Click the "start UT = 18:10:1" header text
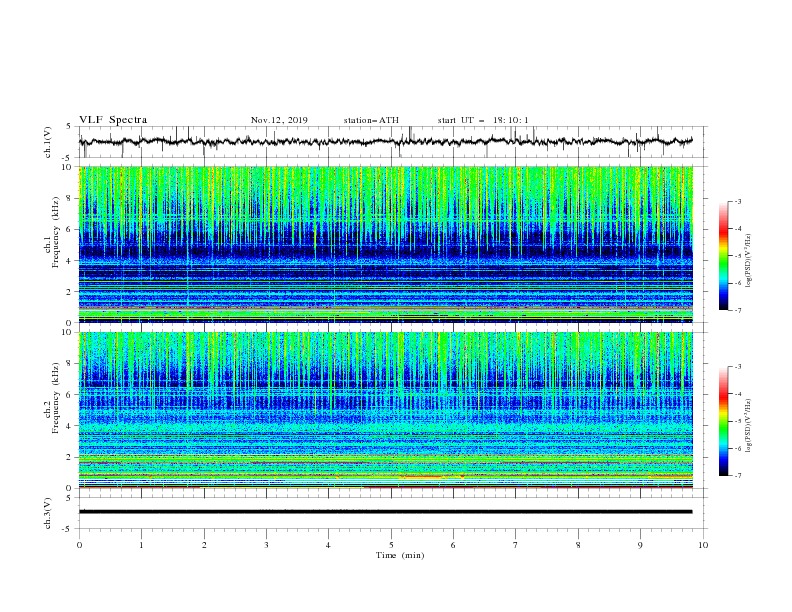The width and height of the screenshot is (792, 612). (x=483, y=120)
